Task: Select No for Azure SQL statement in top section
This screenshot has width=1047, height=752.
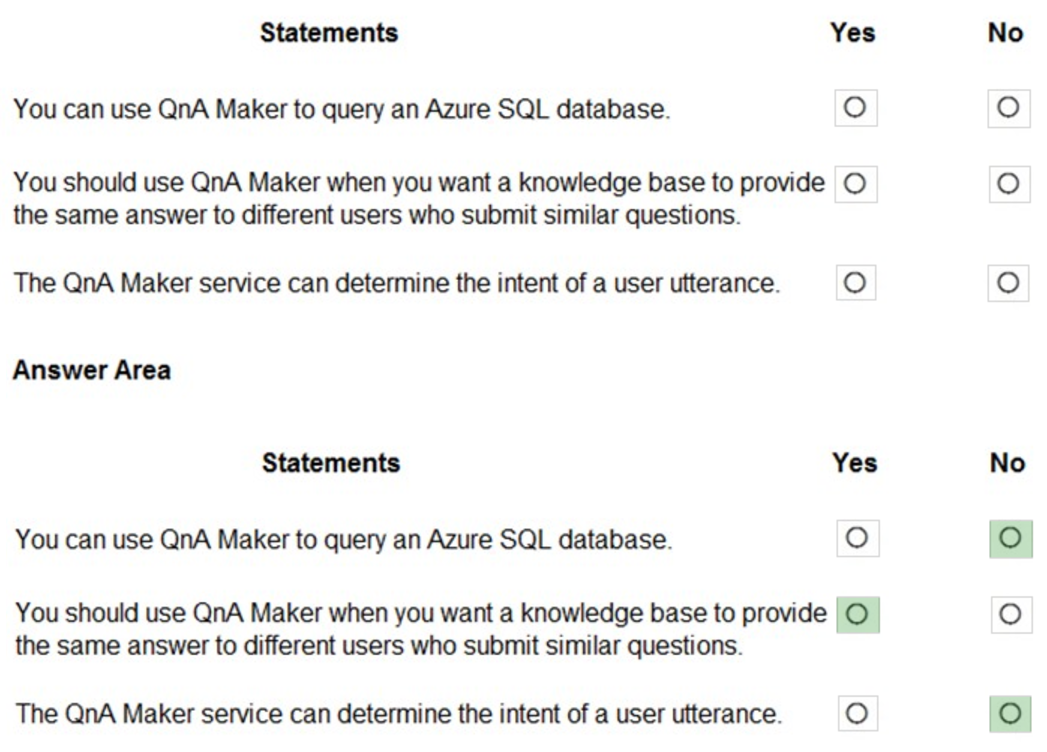Action: 1008,106
